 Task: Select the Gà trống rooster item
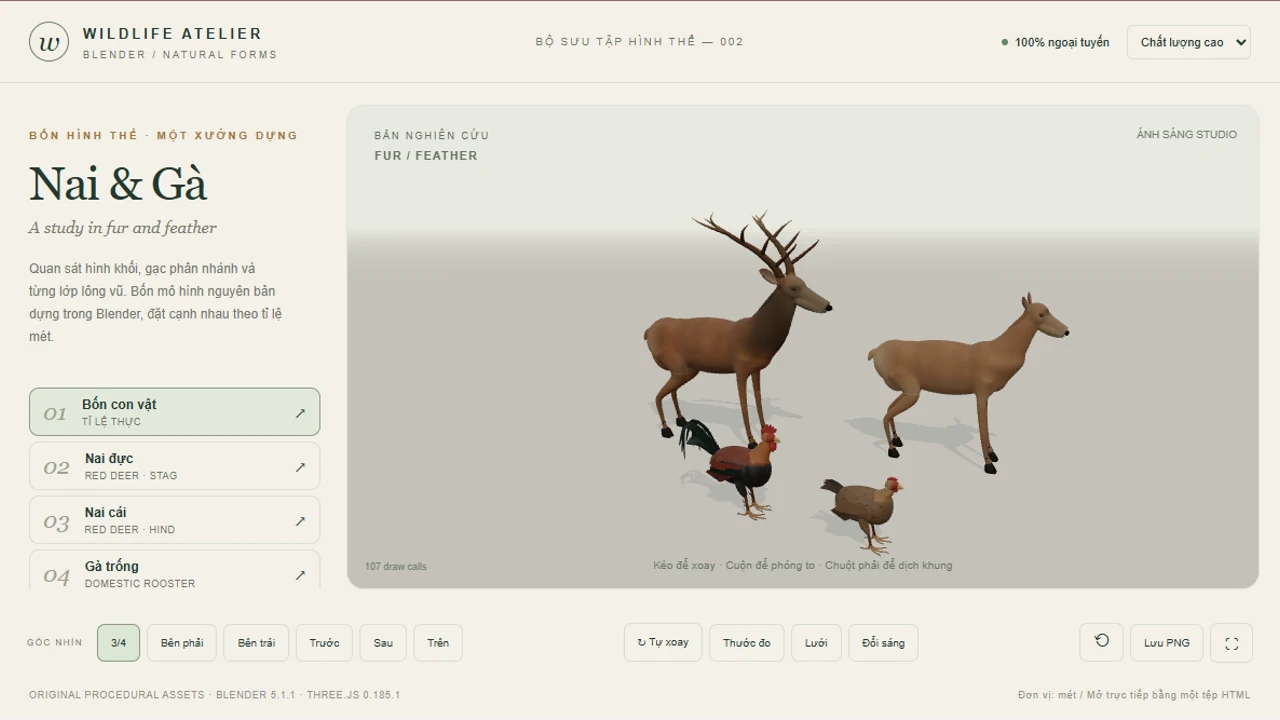click(x=175, y=570)
